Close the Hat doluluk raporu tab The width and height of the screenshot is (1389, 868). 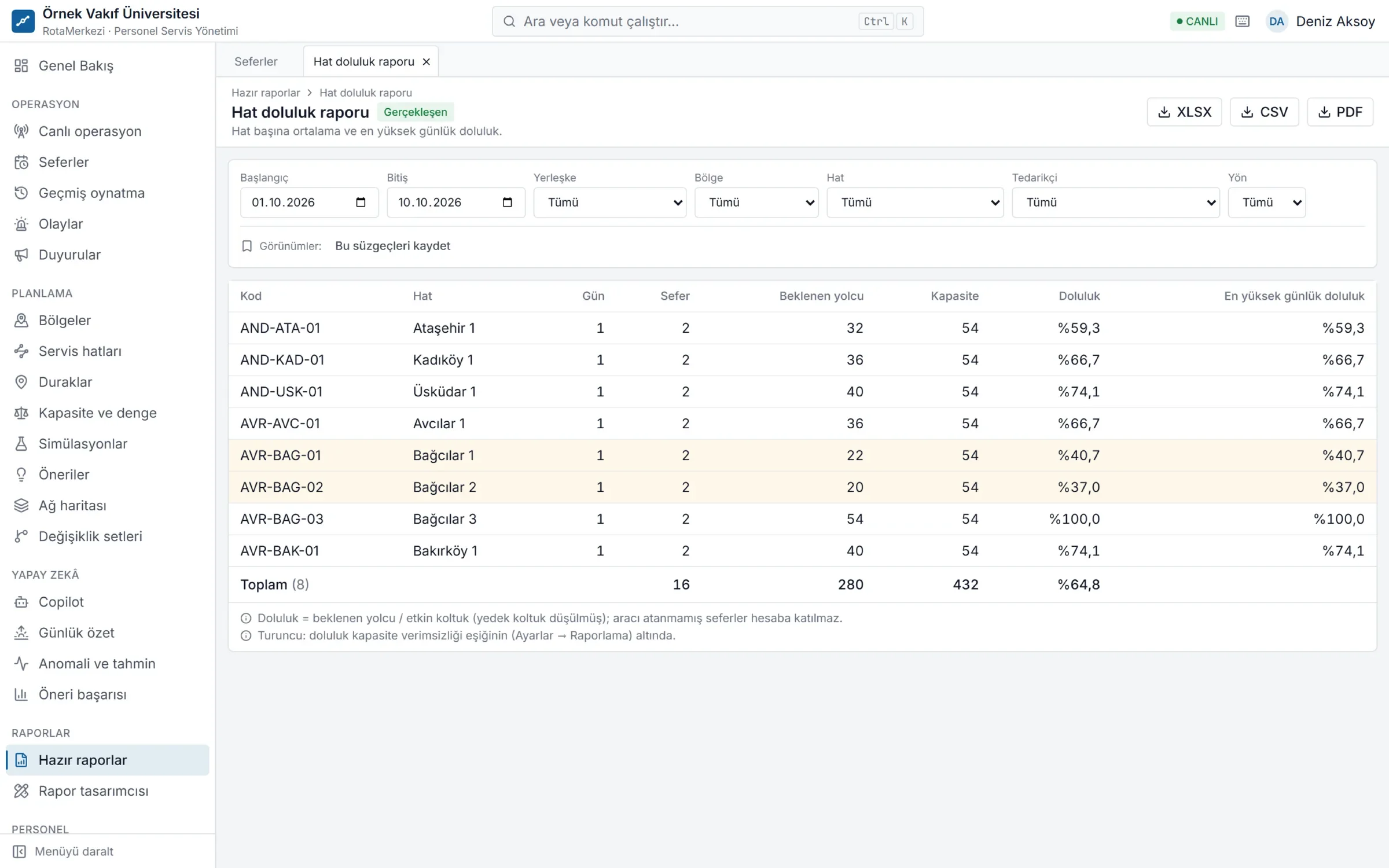click(x=427, y=62)
